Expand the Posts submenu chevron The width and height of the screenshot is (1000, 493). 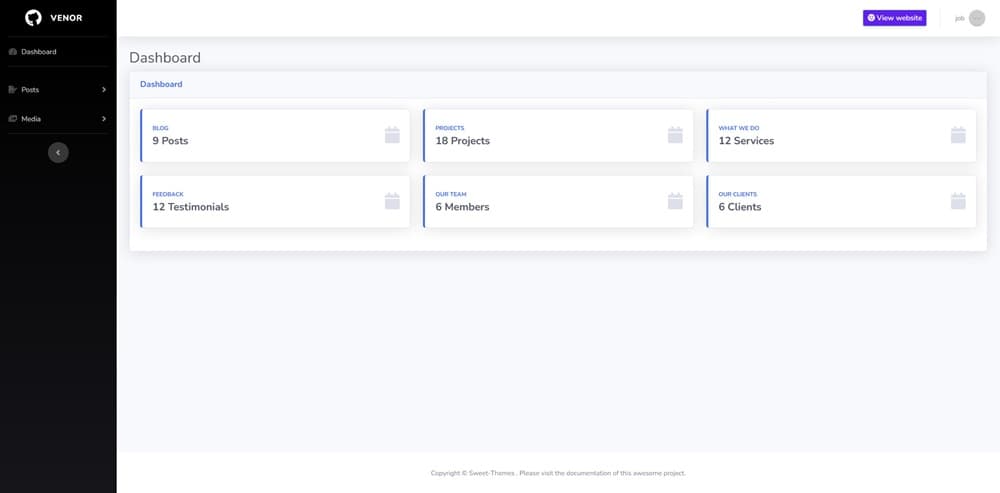[x=103, y=90]
